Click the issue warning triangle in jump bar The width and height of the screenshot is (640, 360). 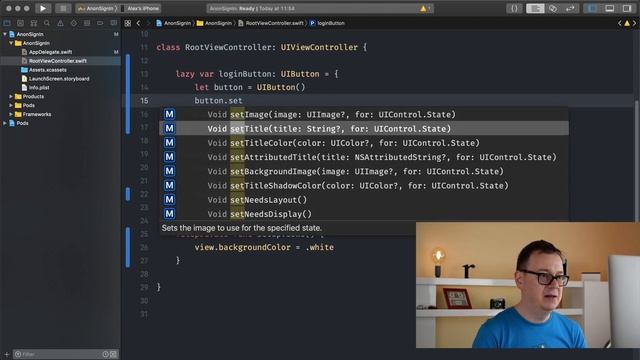click(x=627, y=23)
